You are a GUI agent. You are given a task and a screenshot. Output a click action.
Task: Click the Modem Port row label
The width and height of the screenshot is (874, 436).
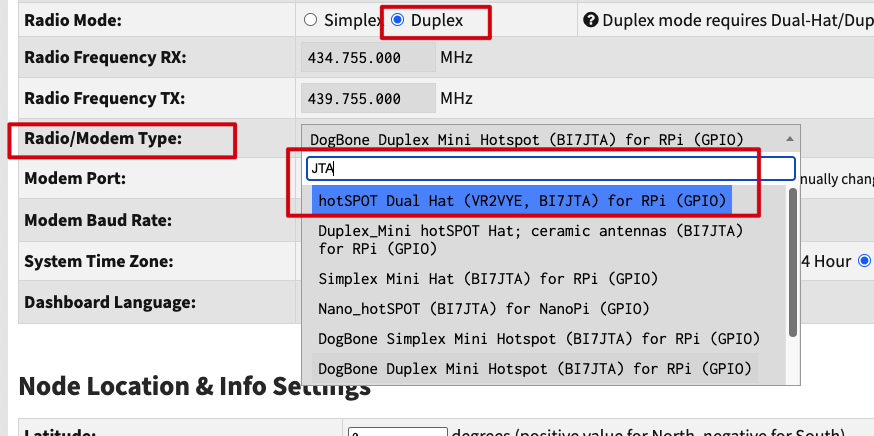click(x=76, y=178)
